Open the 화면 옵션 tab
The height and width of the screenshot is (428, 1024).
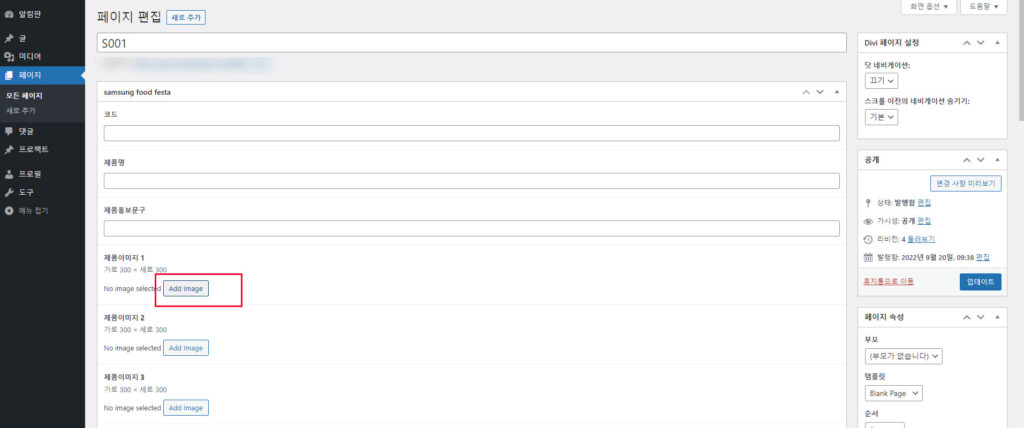pyautogui.click(x=928, y=7)
